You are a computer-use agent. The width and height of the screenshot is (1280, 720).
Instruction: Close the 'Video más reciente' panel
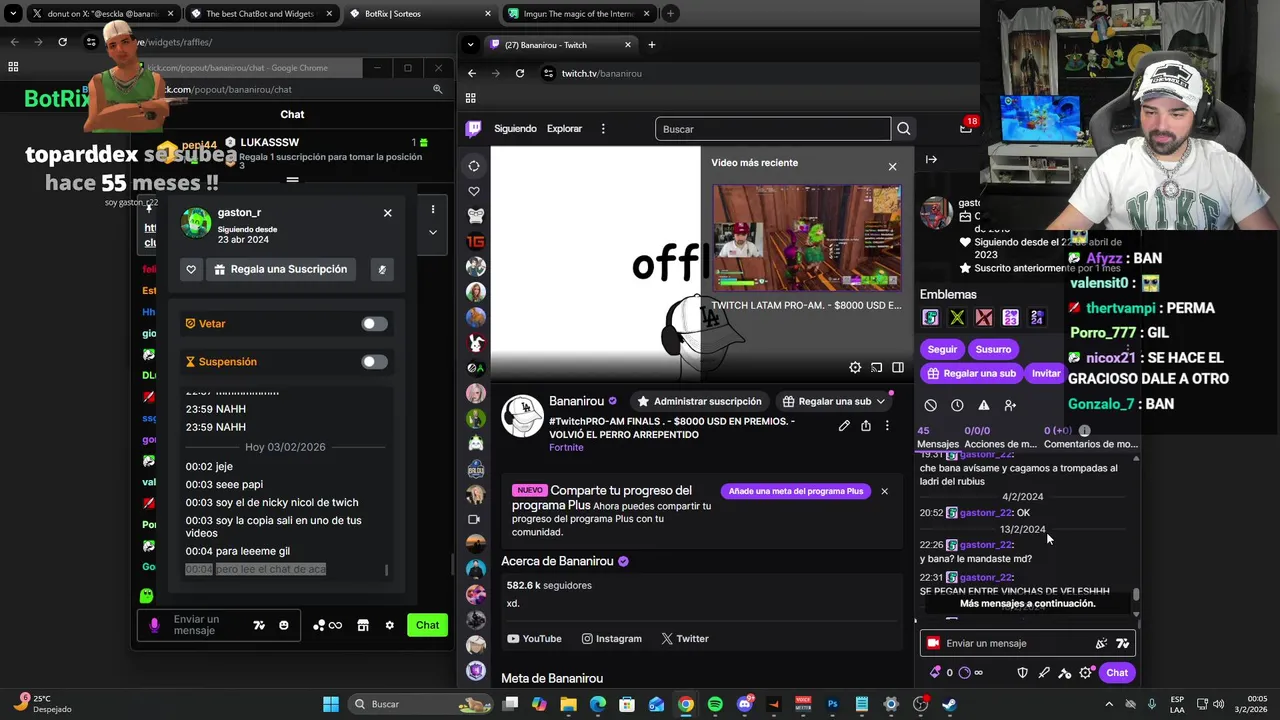point(892,166)
